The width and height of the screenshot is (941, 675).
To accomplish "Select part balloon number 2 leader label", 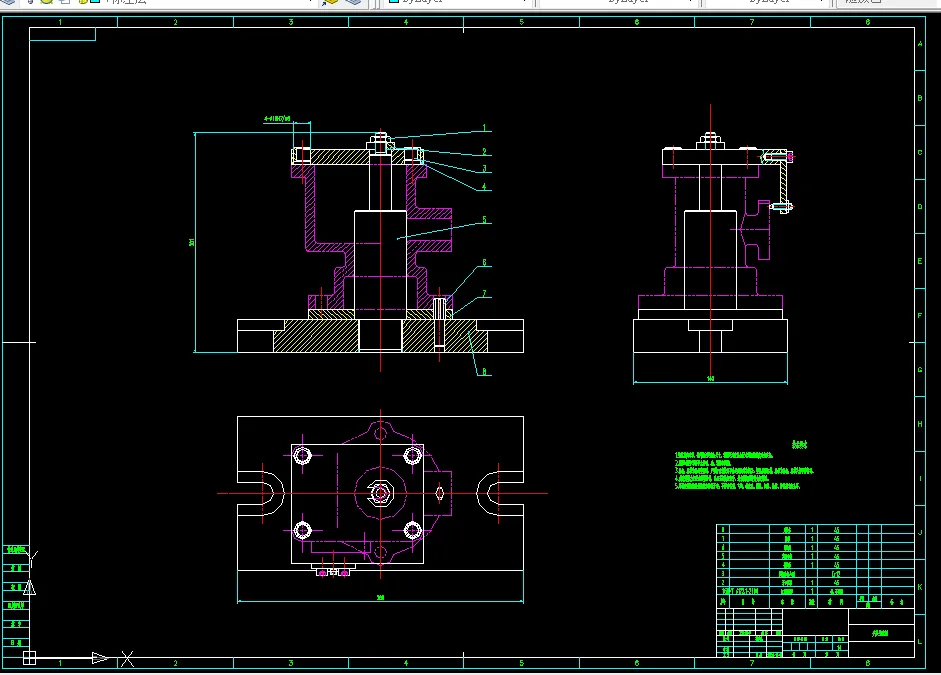I will click(484, 152).
